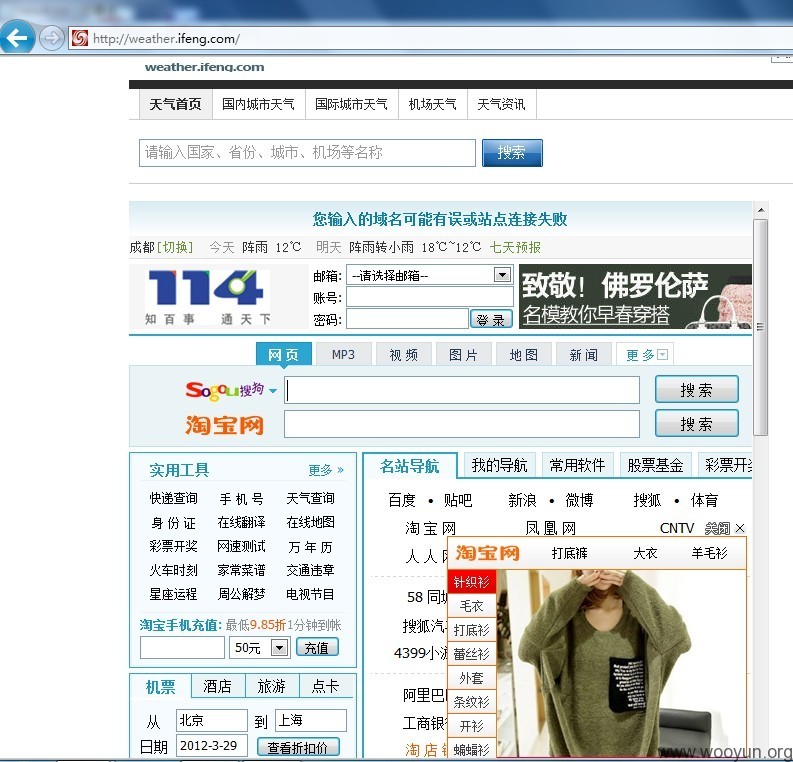Select the 酒店 booking tab
This screenshot has height=762, width=793.
[217, 686]
